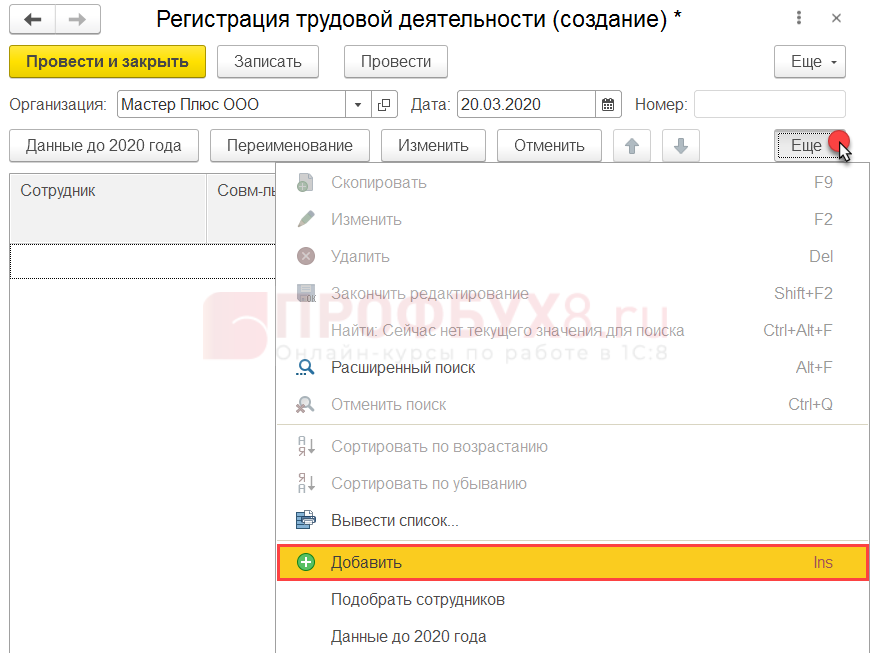The height and width of the screenshot is (653, 870).
Task: Choose 'Расширенный поиск' in the menu
Action: pyautogui.click(x=573, y=367)
